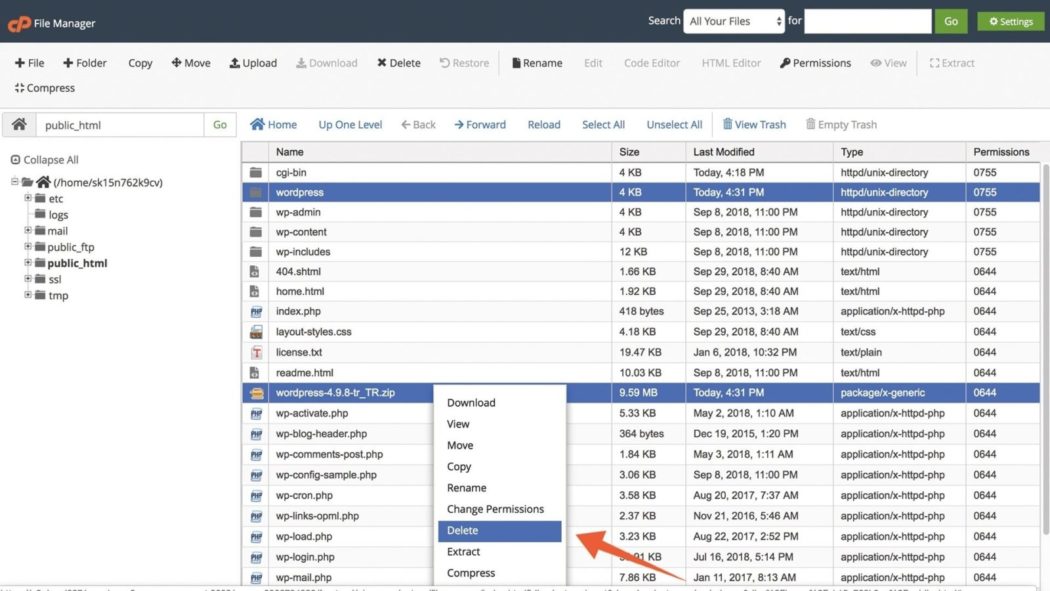Choose Compress from the context menu
1050x591 pixels.
499,574
